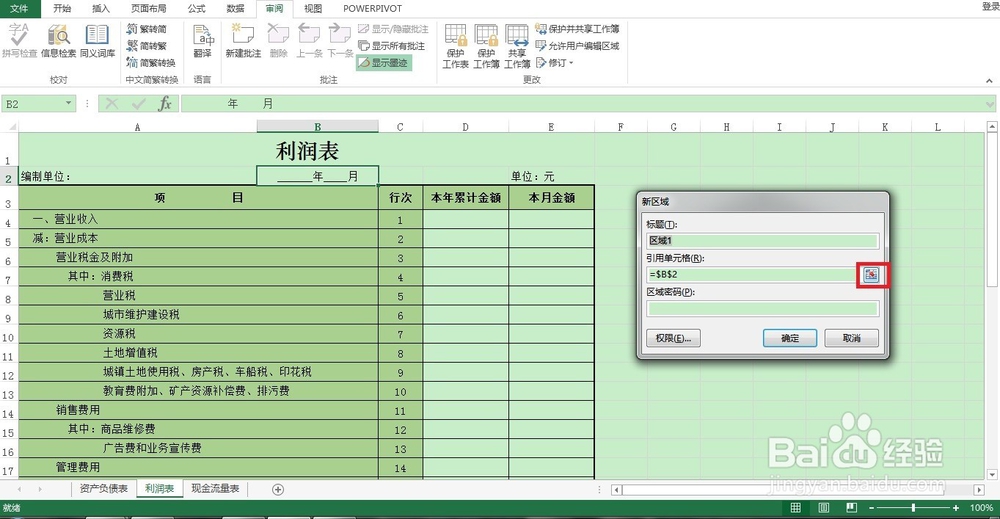Click the 100% zoom level
This screenshot has width=1000, height=519.
click(x=981, y=508)
